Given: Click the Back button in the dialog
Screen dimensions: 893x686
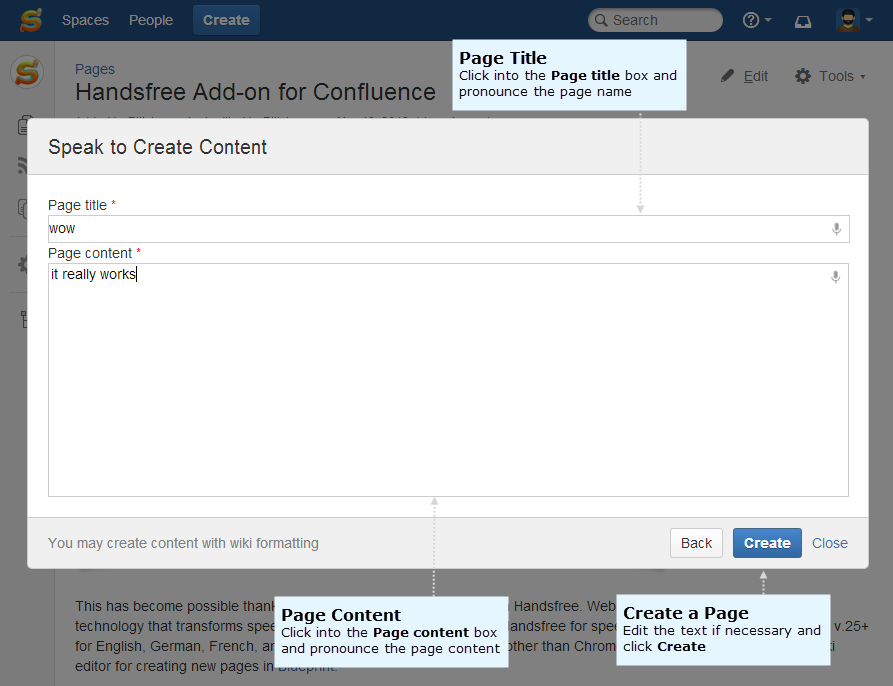Looking at the screenshot, I should click(696, 543).
